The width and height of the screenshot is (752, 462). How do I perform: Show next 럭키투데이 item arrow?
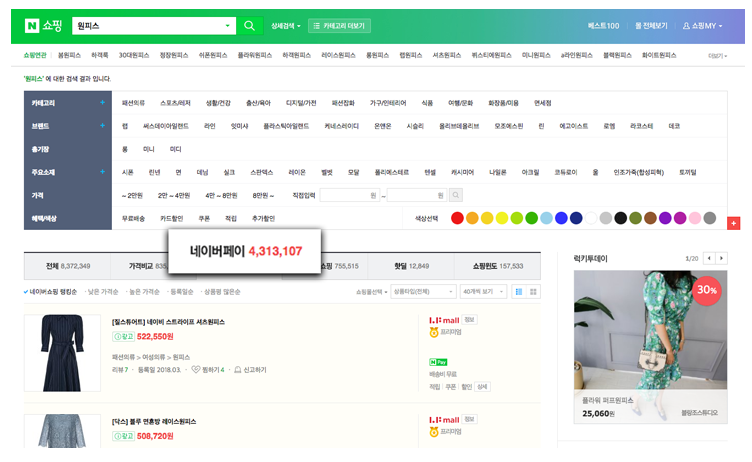(x=721, y=258)
